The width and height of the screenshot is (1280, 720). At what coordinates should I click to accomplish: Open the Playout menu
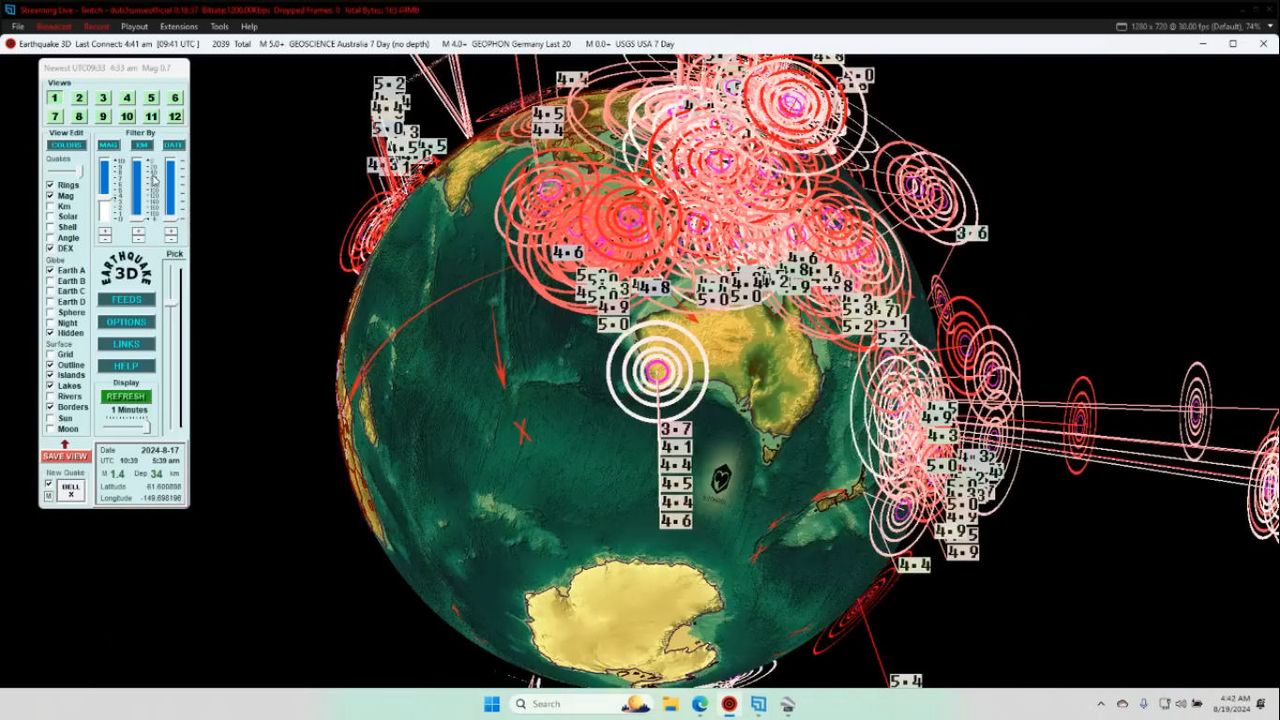[x=134, y=27]
